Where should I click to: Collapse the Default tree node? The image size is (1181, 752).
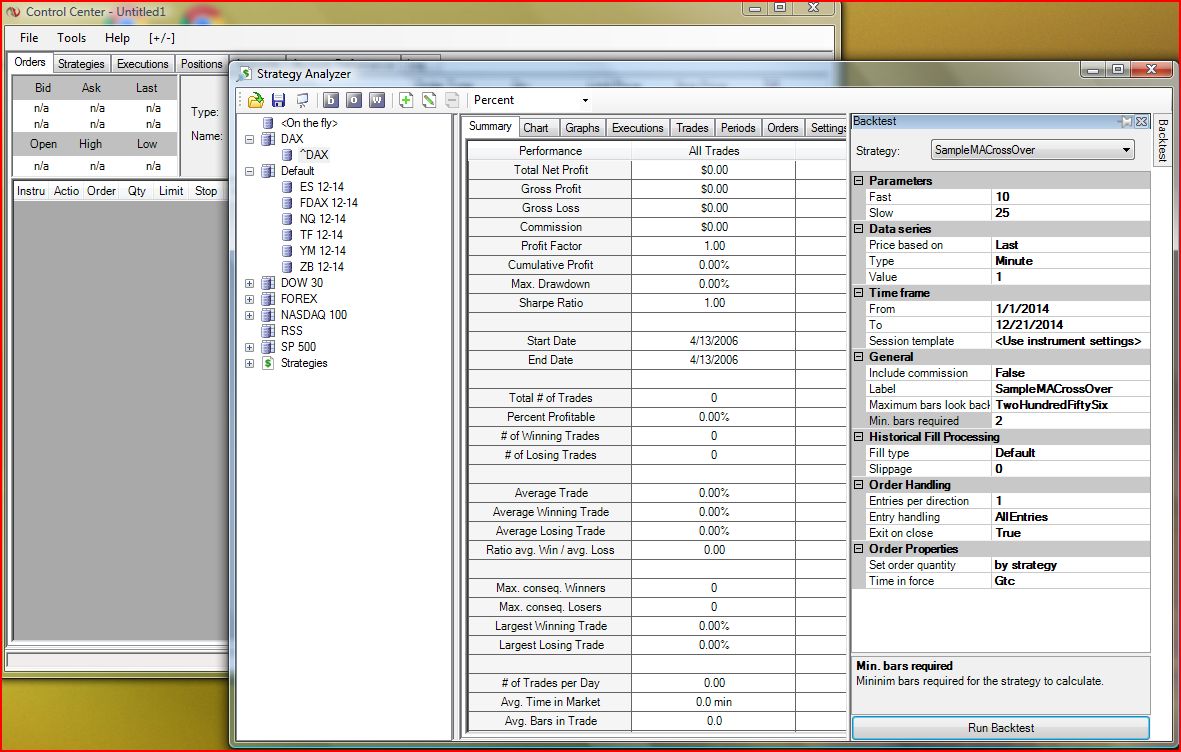249,171
